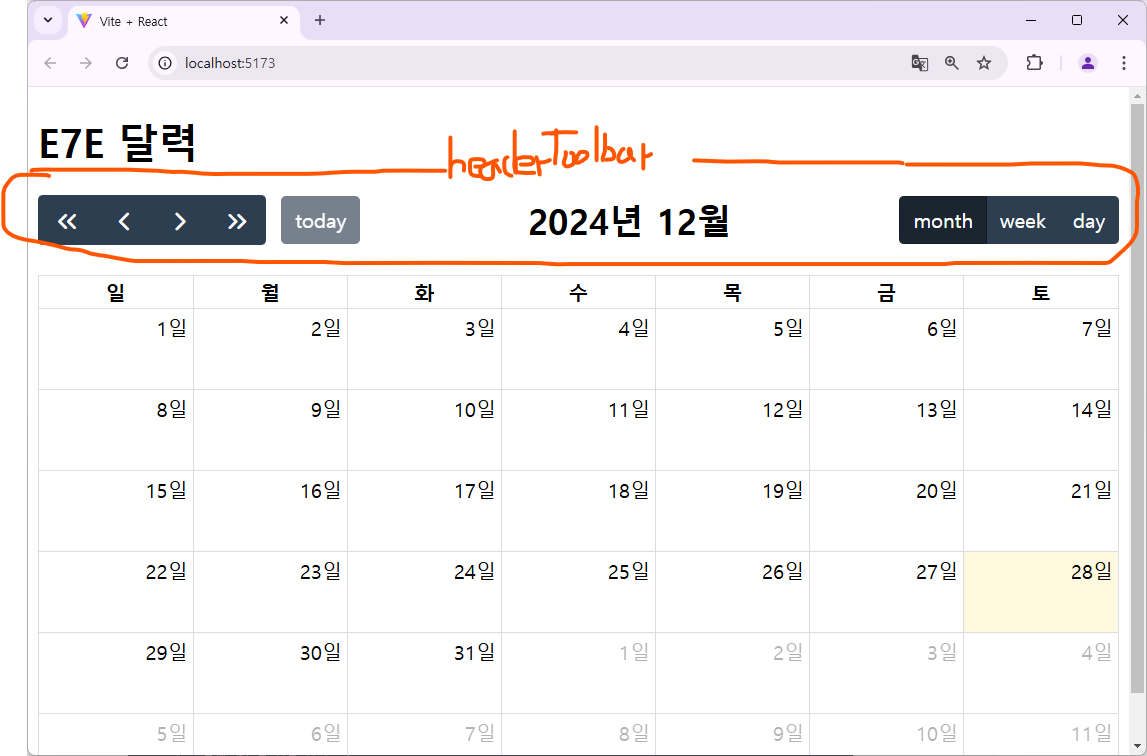Open the site information icon
1147x756 pixels.
pyautogui.click(x=165, y=63)
